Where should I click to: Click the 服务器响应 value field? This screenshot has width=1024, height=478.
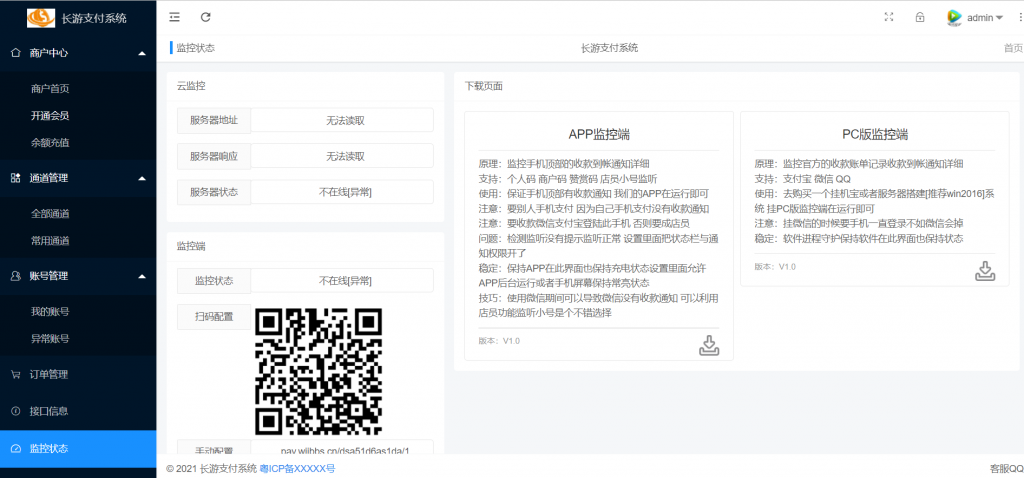(342, 156)
